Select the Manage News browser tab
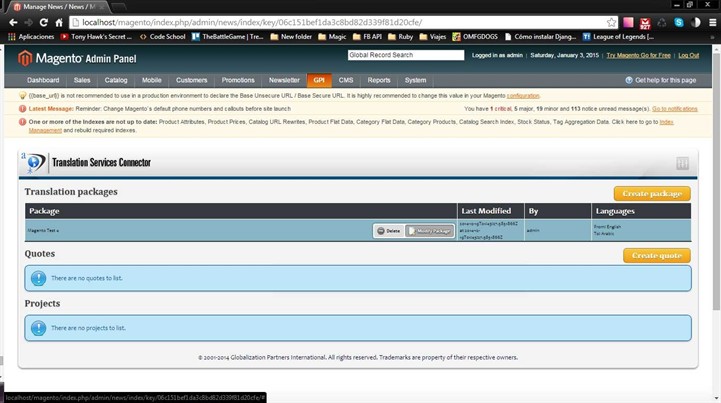This screenshot has width=721, height=403. tap(59, 7)
